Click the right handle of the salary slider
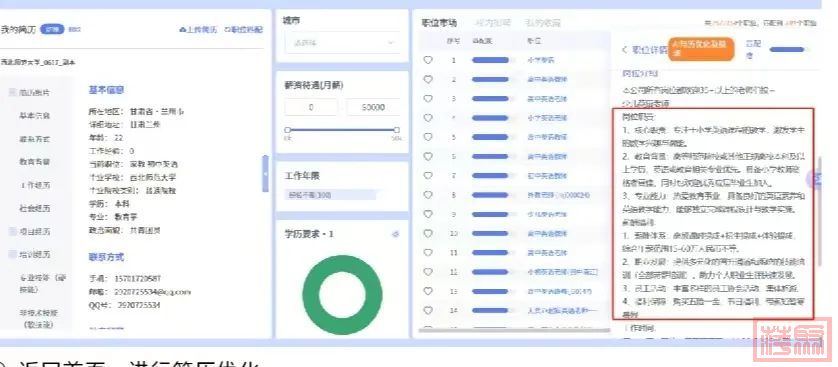The image size is (838, 367). tap(397, 130)
